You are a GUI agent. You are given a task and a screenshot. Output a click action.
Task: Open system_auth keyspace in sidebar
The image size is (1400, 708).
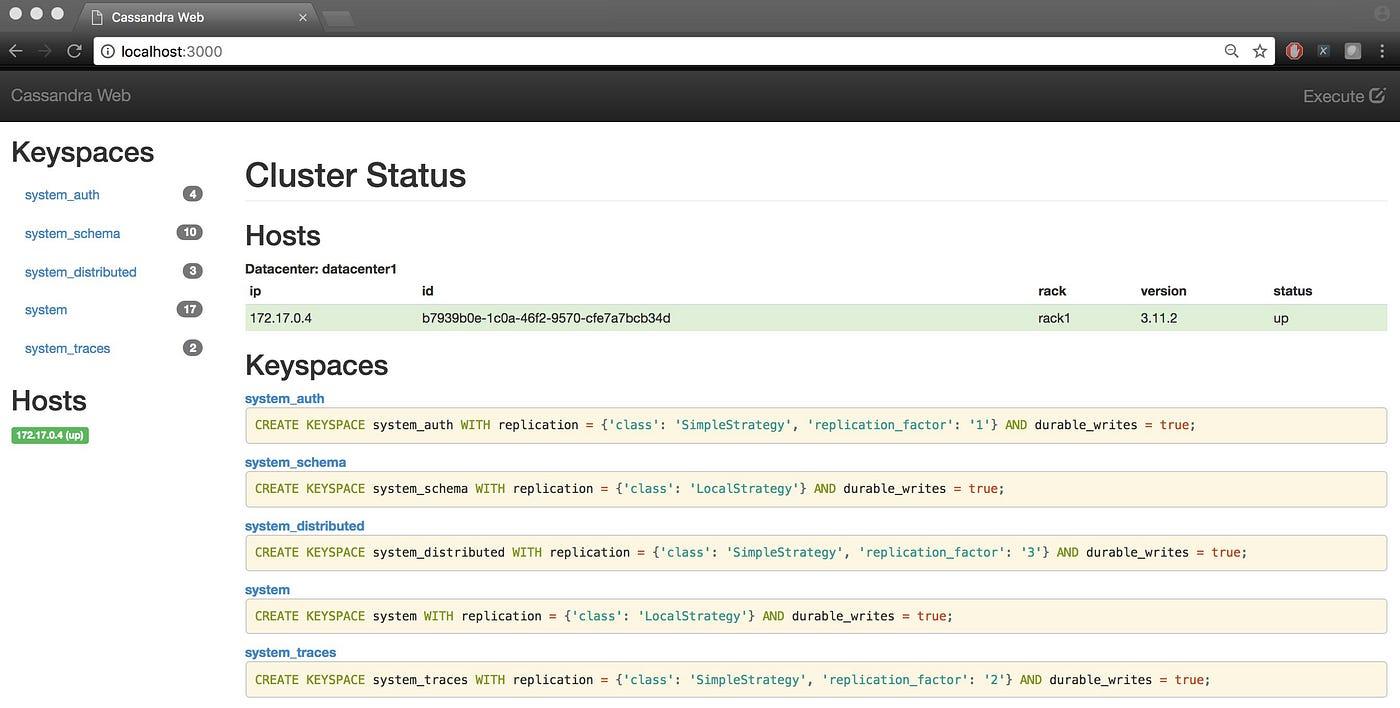[62, 195]
